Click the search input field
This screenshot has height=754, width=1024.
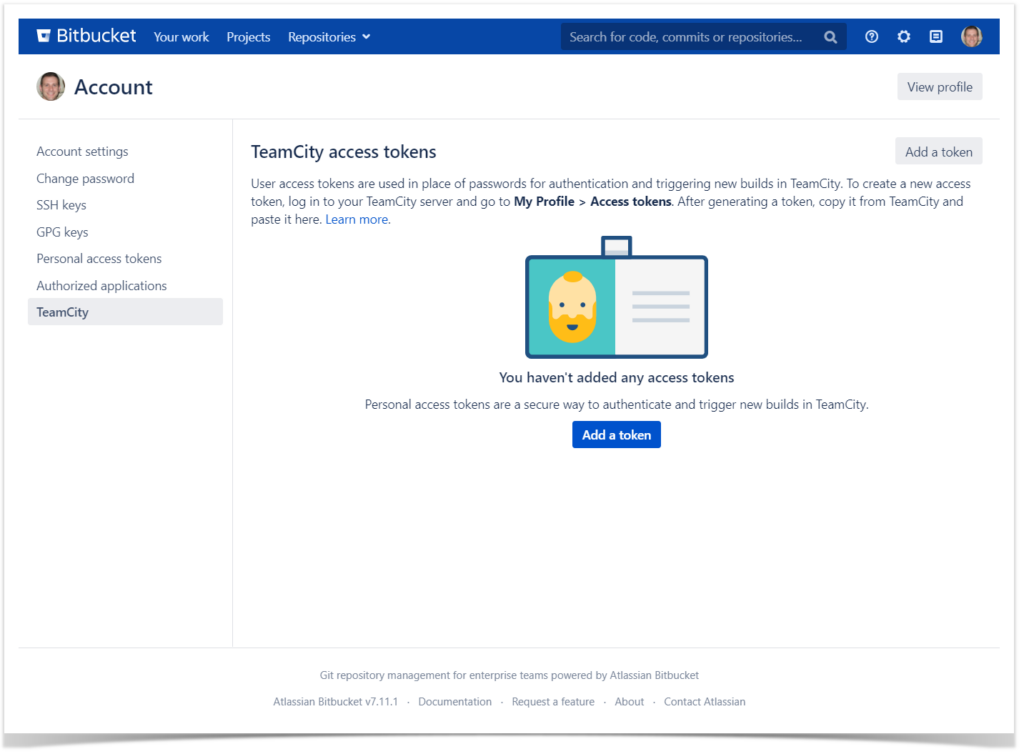(x=690, y=36)
